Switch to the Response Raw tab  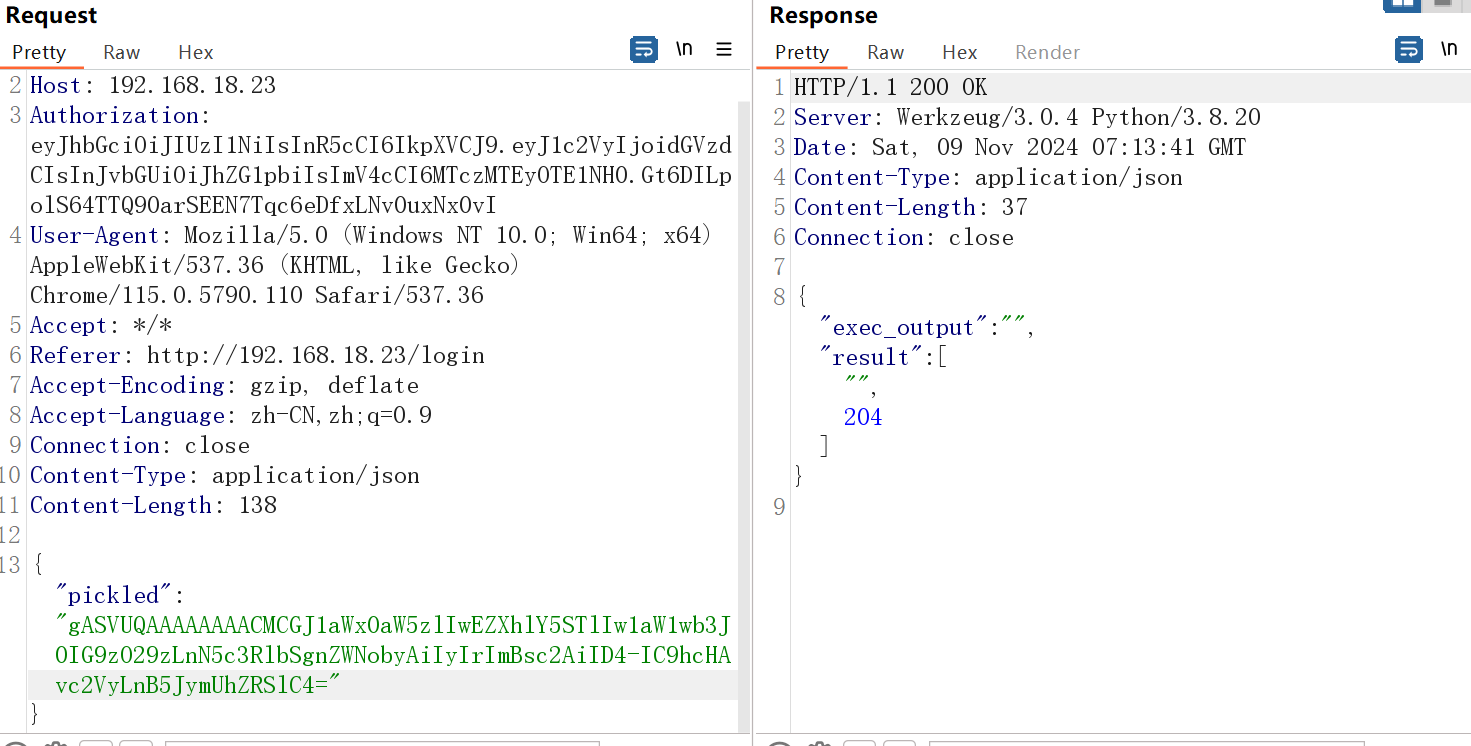pyautogui.click(x=885, y=52)
